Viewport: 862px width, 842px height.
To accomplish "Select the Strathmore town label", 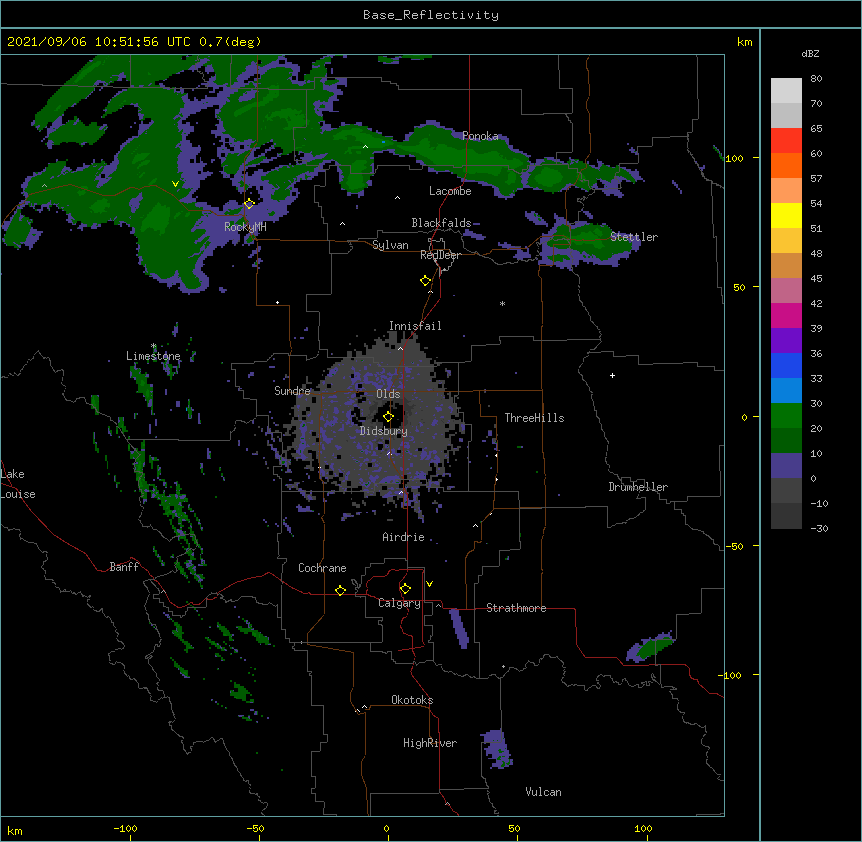I will point(516,608).
